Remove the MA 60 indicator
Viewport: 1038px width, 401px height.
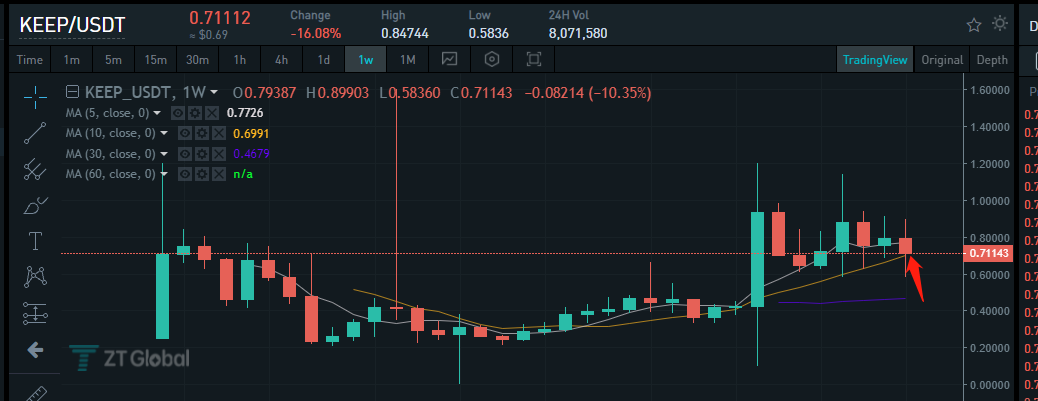tap(218, 175)
